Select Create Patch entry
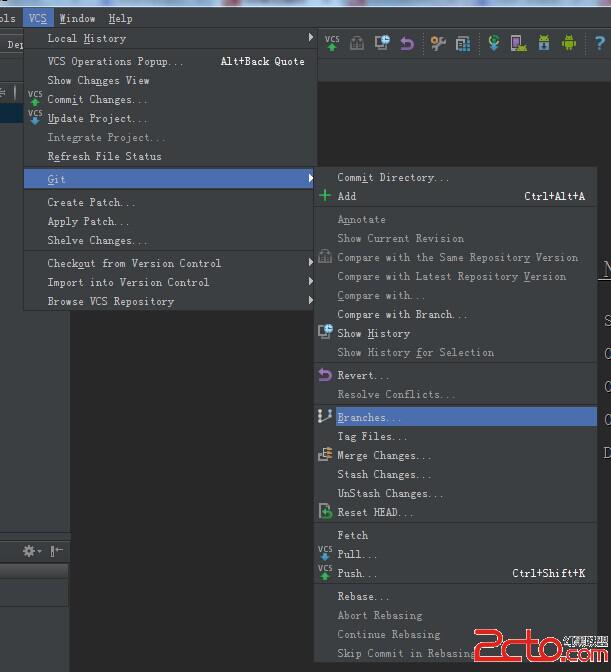Viewport: 611px width, 672px height. [170, 202]
